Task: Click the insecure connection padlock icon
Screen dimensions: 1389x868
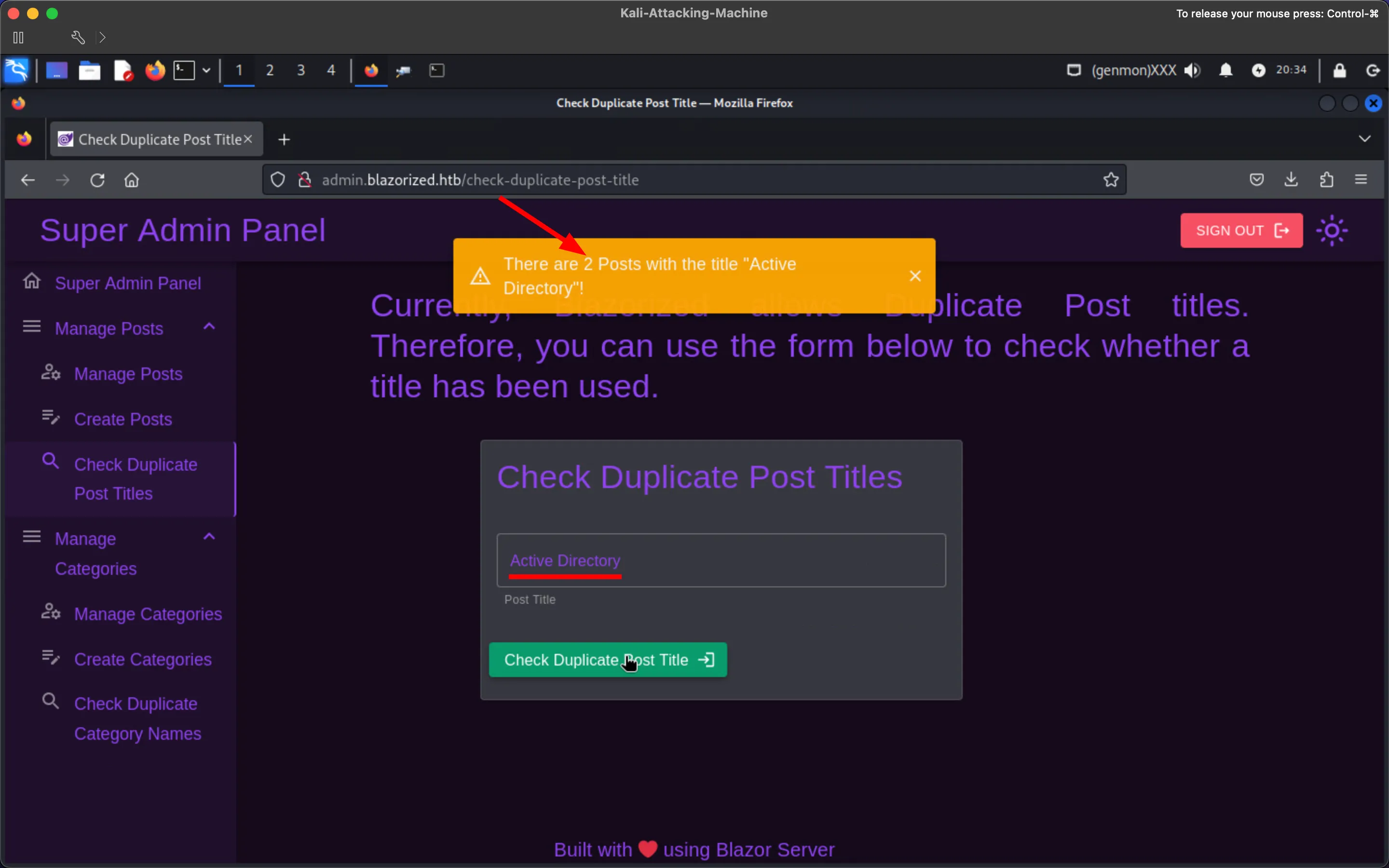Action: tap(305, 180)
